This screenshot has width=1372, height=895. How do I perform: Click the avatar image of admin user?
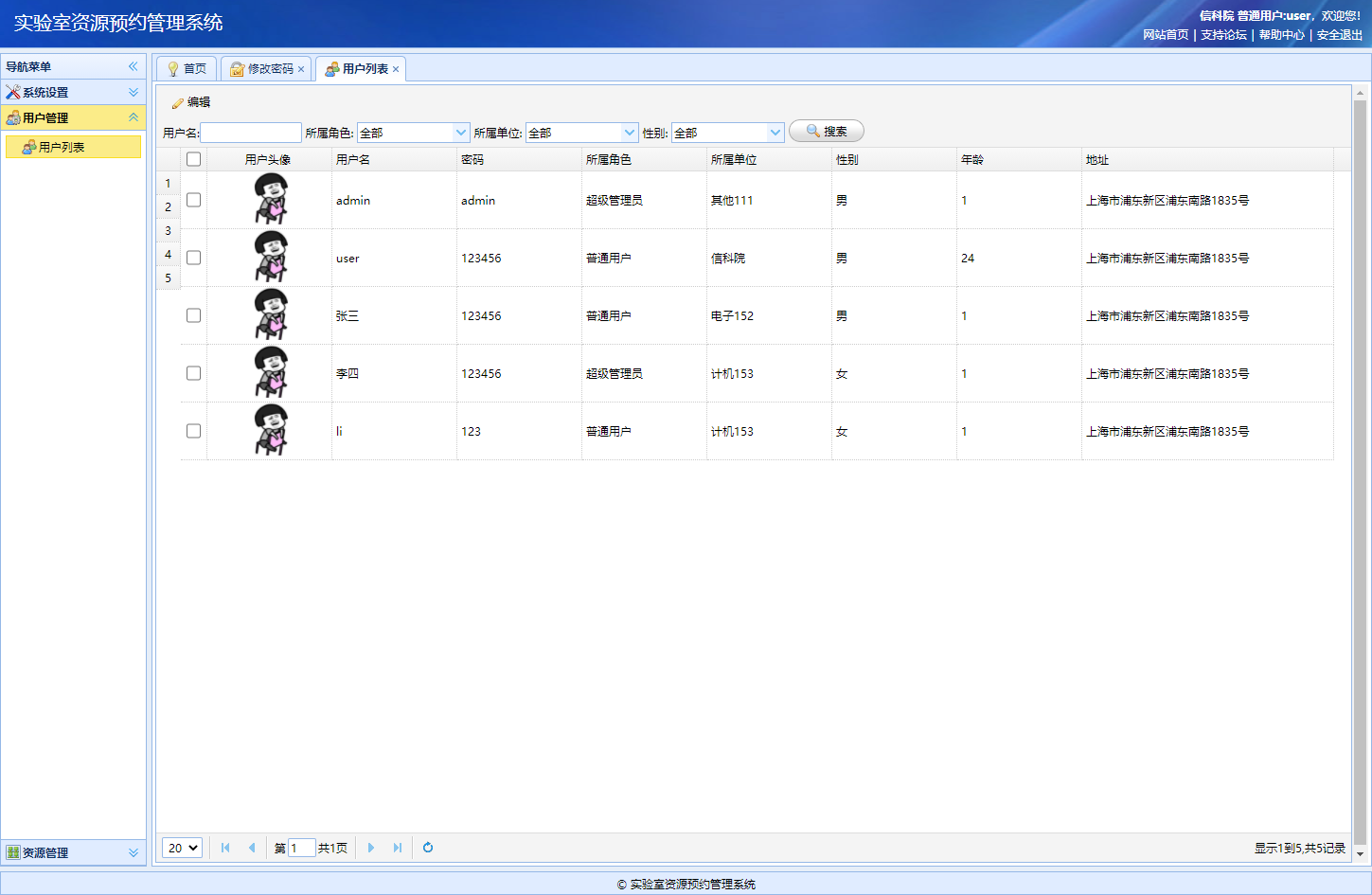pos(271,199)
